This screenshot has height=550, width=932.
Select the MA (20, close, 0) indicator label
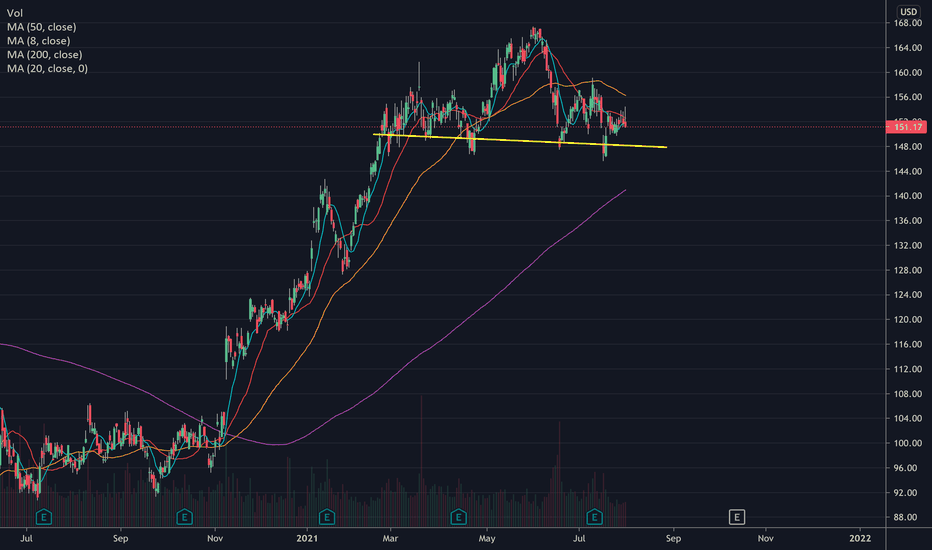[x=48, y=68]
